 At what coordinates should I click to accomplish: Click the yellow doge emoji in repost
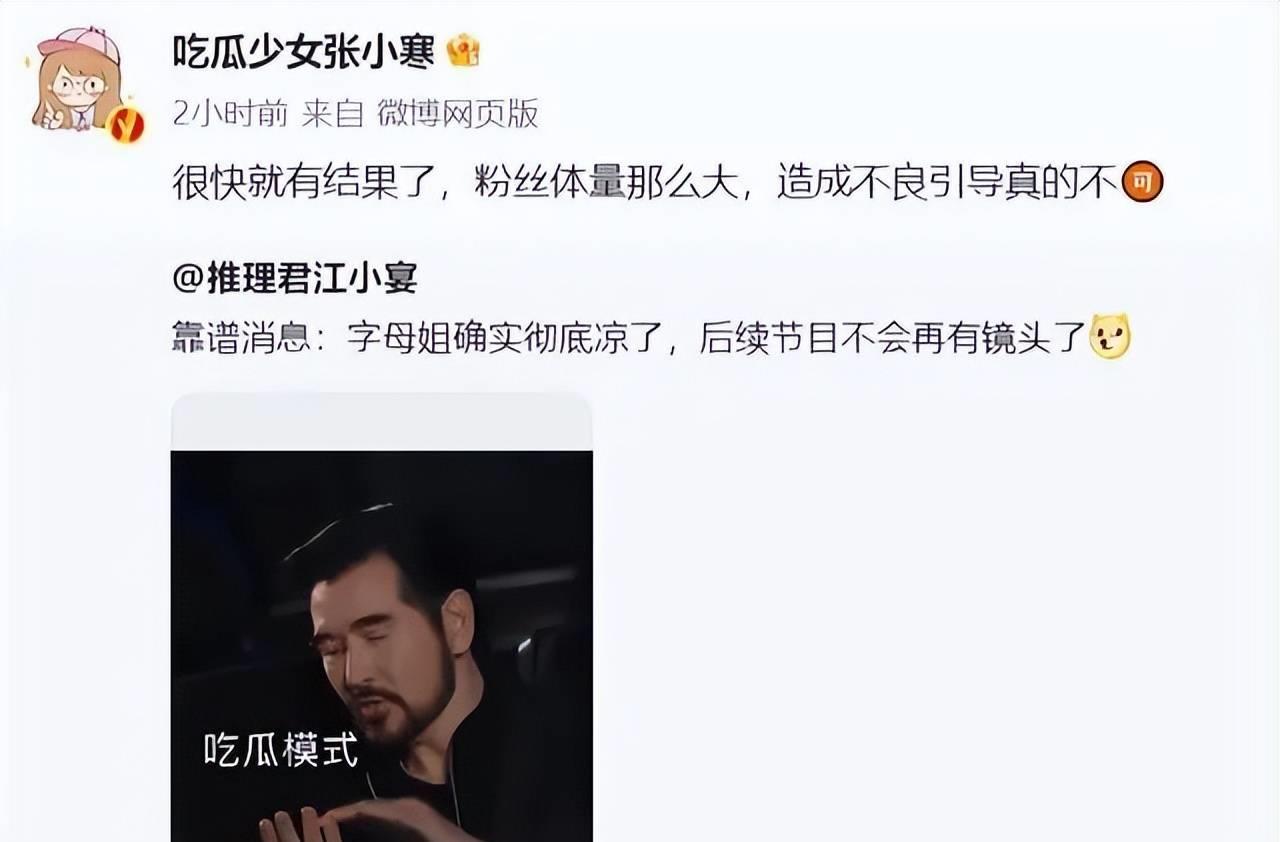coord(1110,337)
